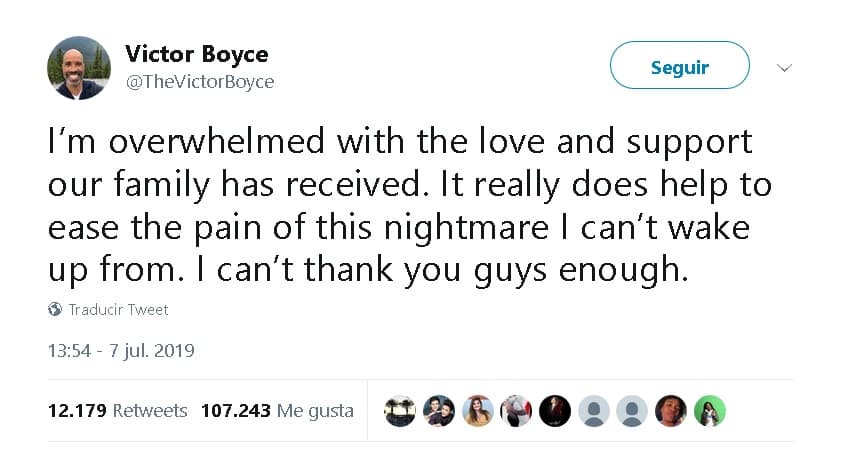844x452 pixels.
Task: Click the tweet text about love and support
Action: point(410,206)
